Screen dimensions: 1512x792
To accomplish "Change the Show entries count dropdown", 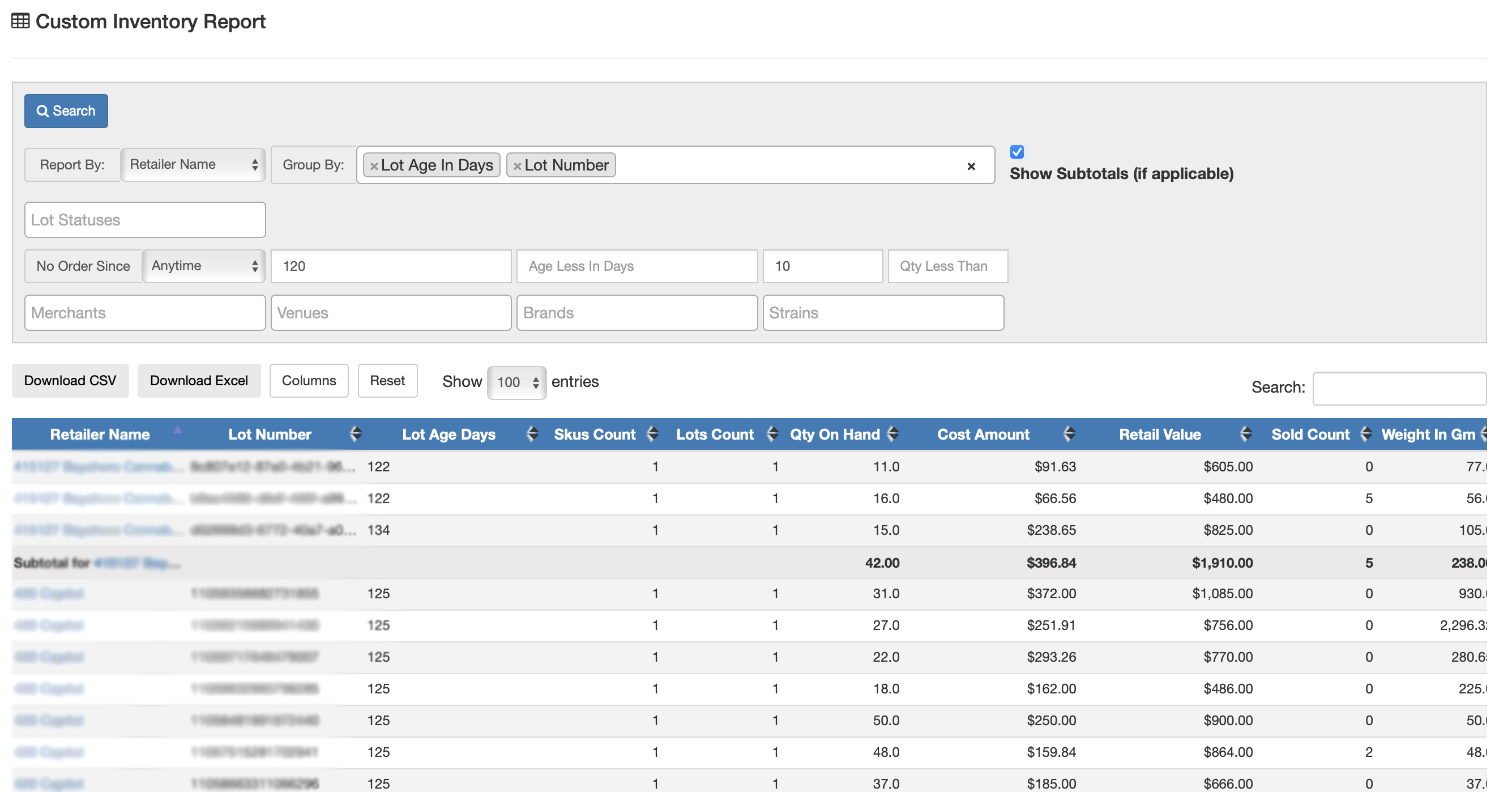I will tap(516, 382).
